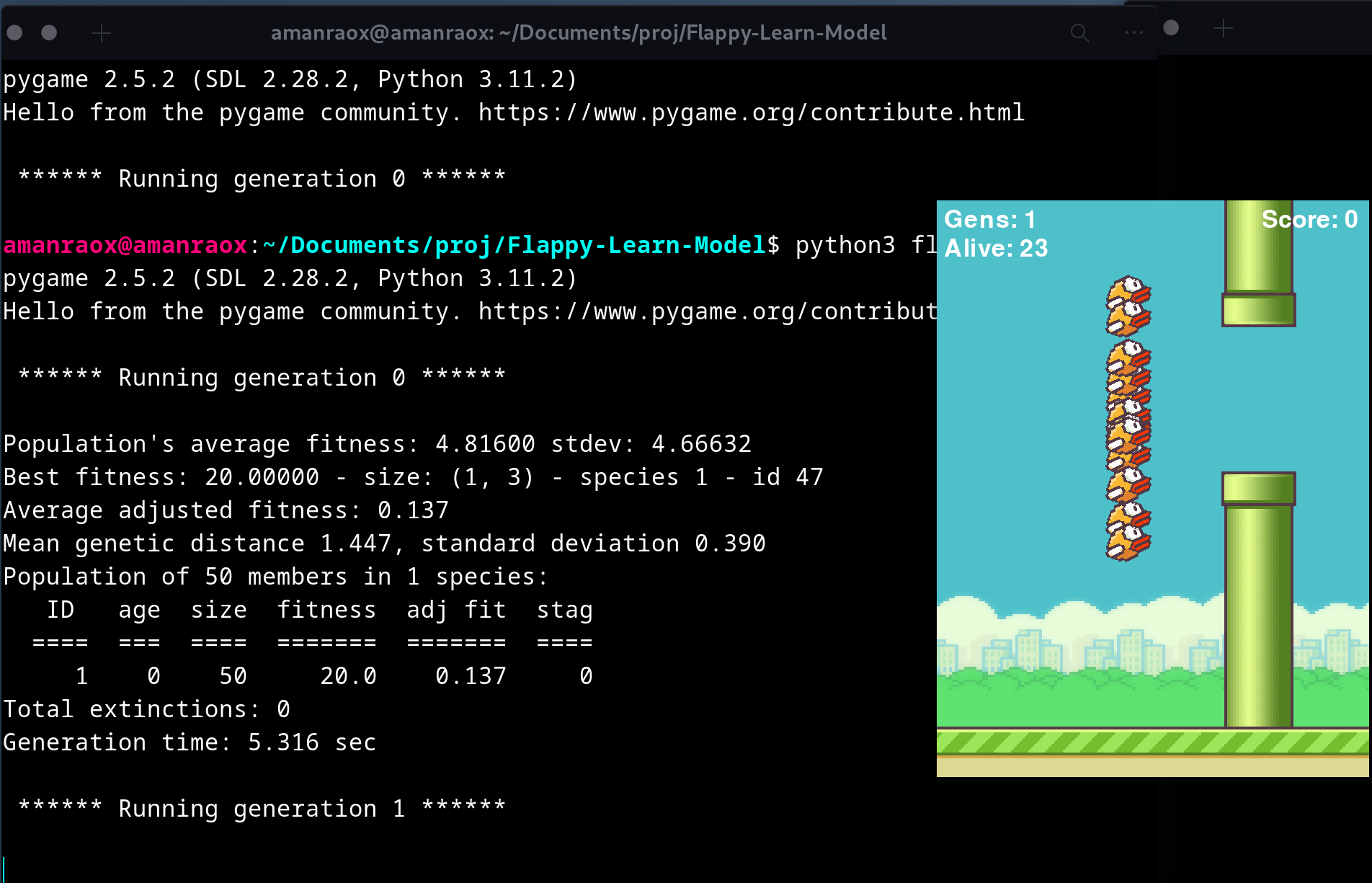Open the terminal search magnifier

[1079, 33]
